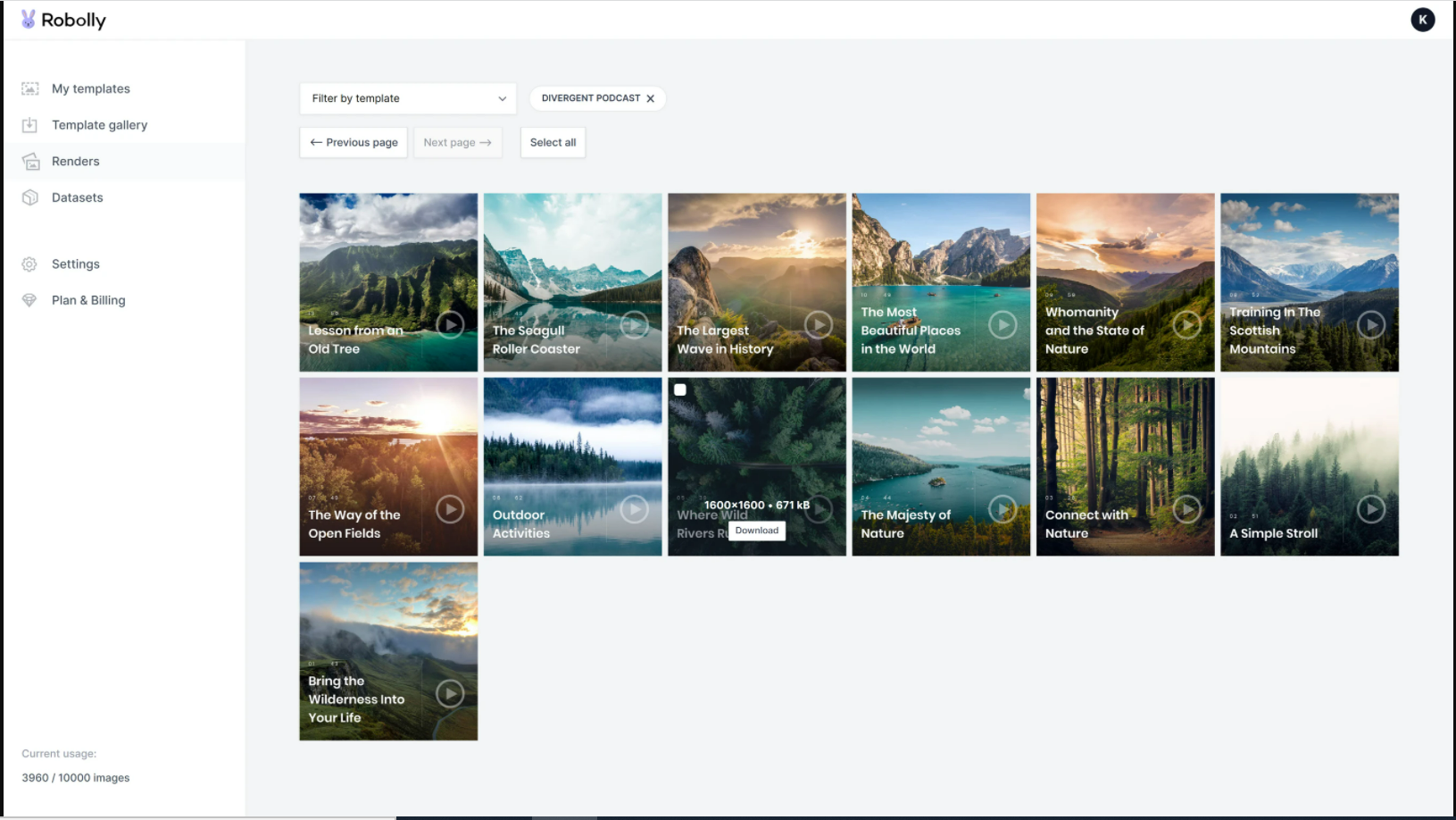The height and width of the screenshot is (820, 1456).
Task: Tick the checkbox on the hovered render
Action: [680, 390]
